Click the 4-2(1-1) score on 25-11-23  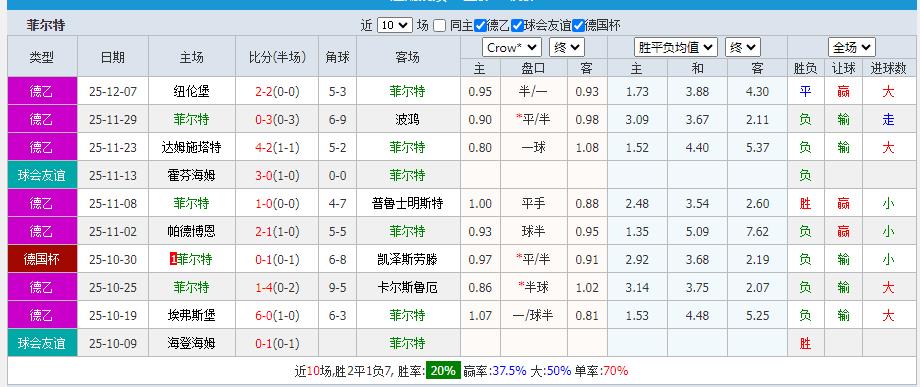pyautogui.click(x=277, y=147)
